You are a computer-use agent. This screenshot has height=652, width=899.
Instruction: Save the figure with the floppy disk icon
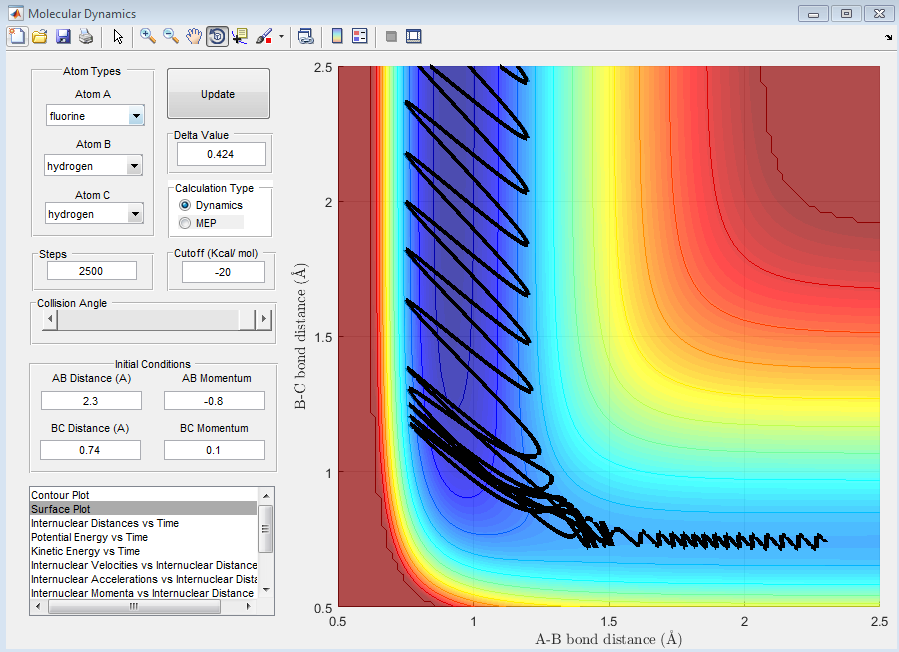(63, 37)
